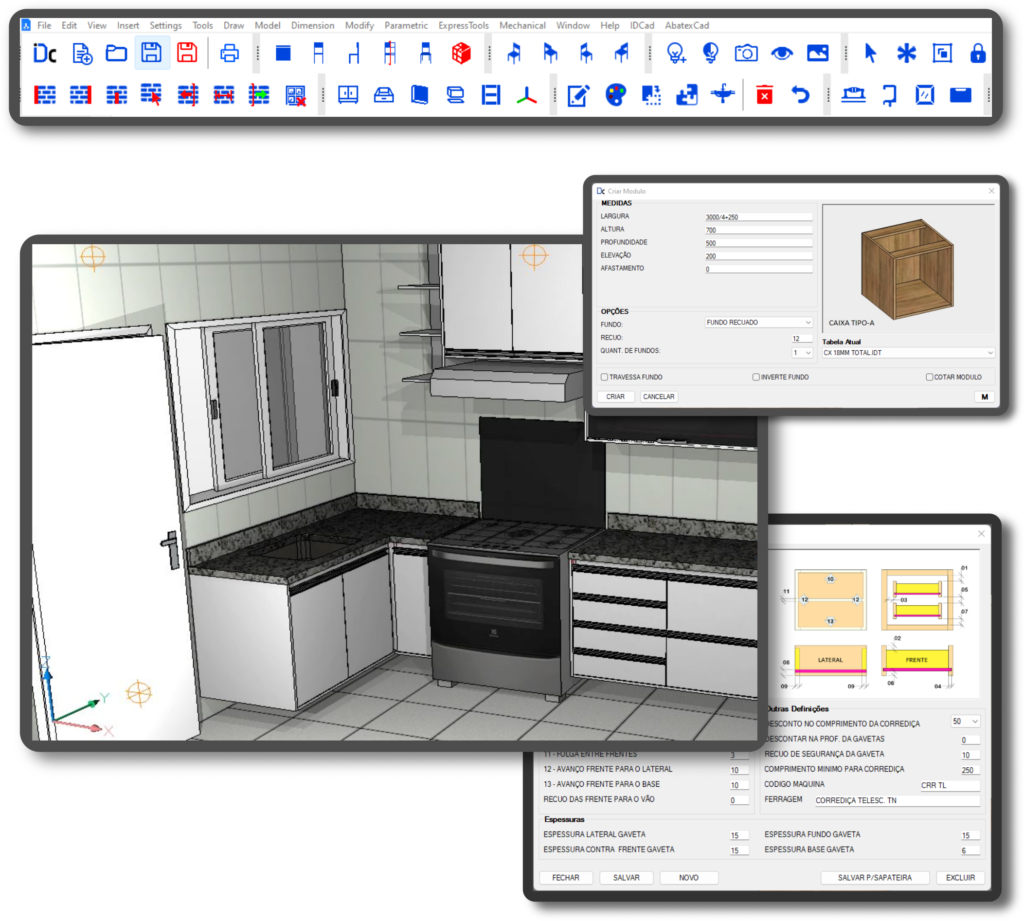Click the two-door cabinet module icon
1024x921 pixels.
(348, 95)
